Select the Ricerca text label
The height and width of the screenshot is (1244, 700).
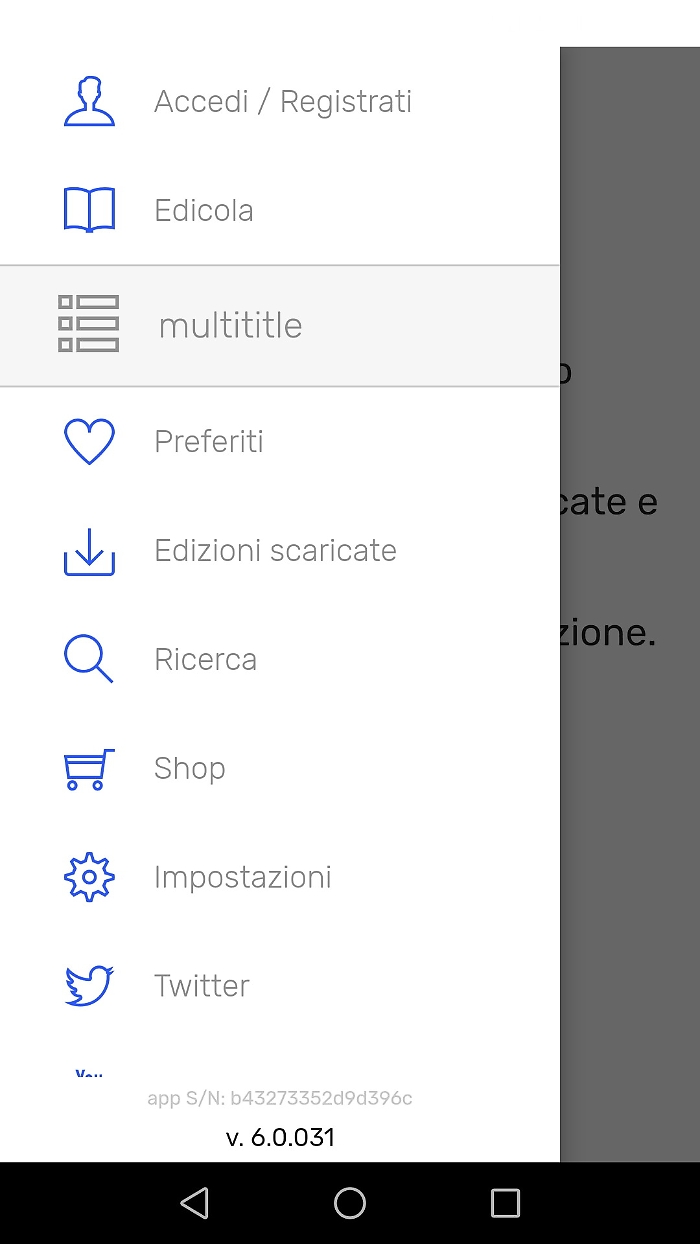point(205,660)
